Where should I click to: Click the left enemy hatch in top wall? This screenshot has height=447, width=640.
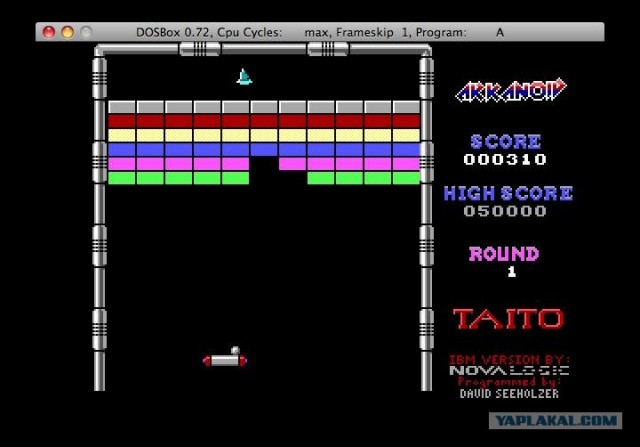tap(200, 49)
